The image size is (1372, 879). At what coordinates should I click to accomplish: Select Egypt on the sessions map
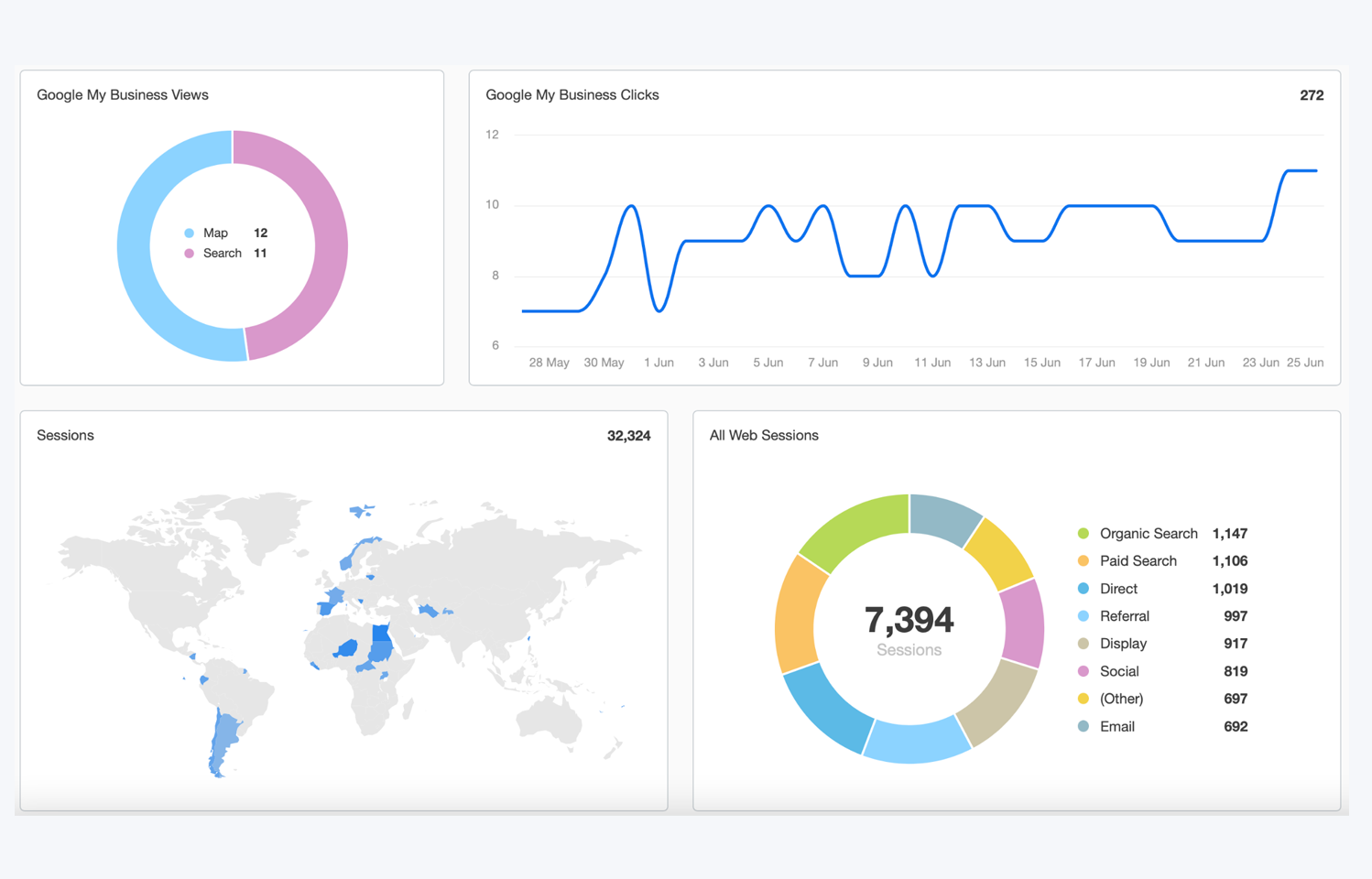pyautogui.click(x=381, y=634)
